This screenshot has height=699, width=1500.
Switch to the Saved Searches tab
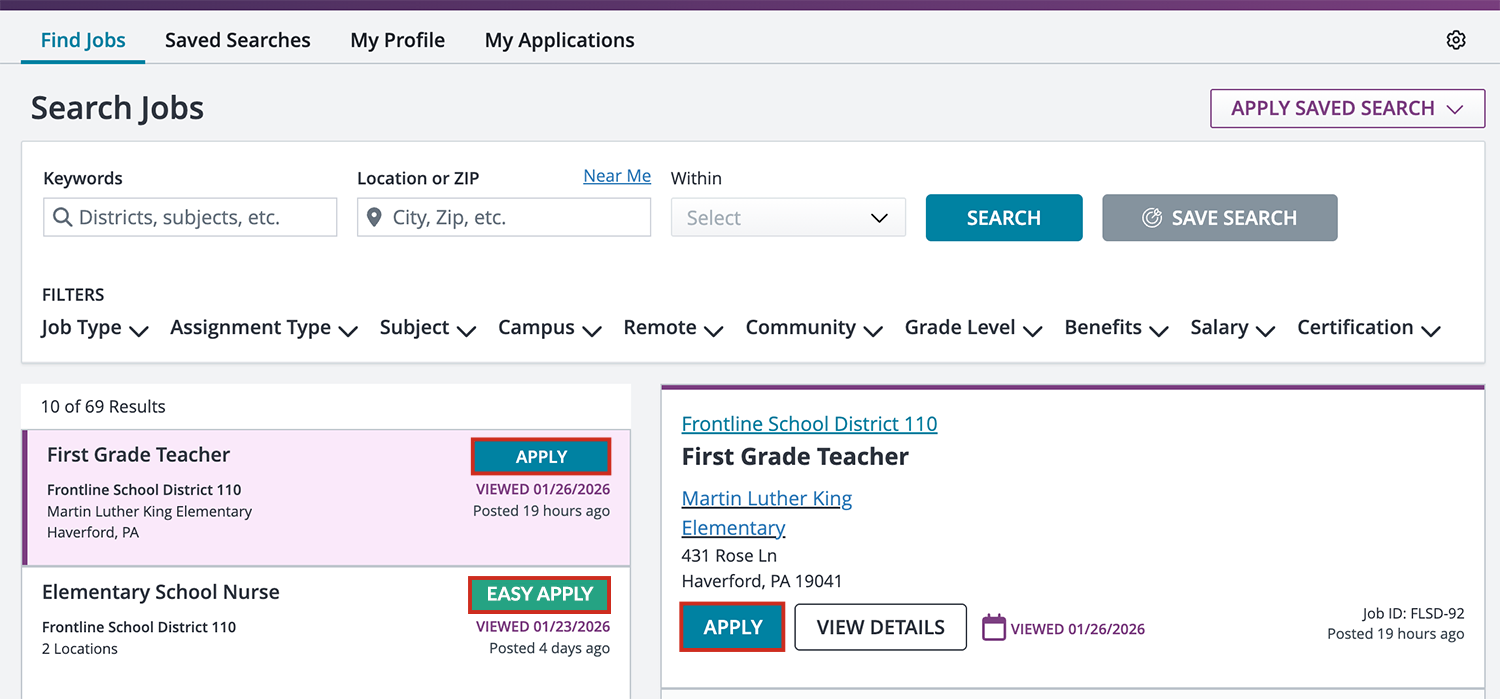tap(237, 40)
